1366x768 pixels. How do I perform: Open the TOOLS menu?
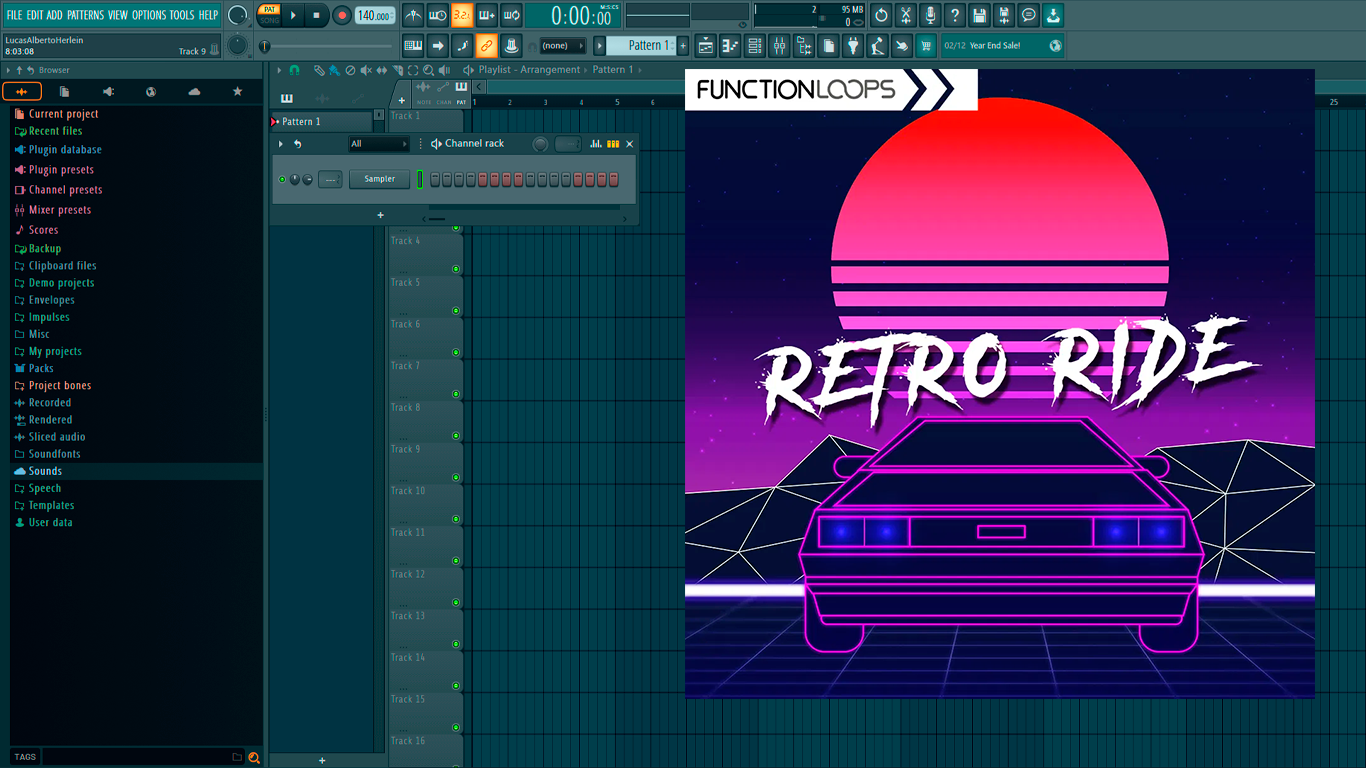182,15
